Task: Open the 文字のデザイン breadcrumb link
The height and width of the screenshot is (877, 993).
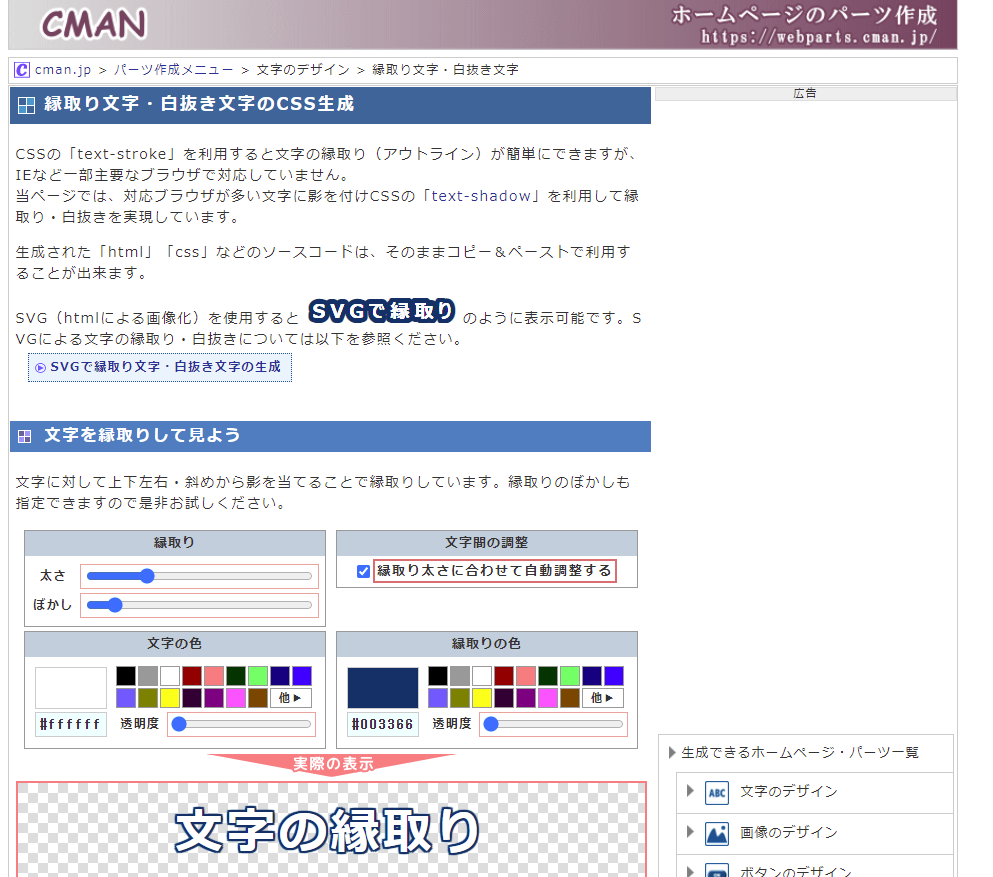Action: pos(303,70)
